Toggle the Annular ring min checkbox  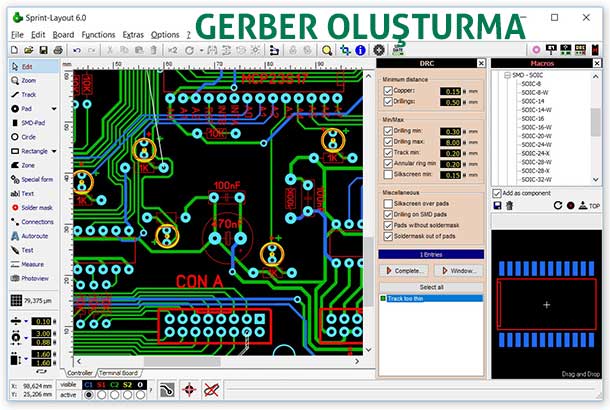pyautogui.click(x=388, y=164)
